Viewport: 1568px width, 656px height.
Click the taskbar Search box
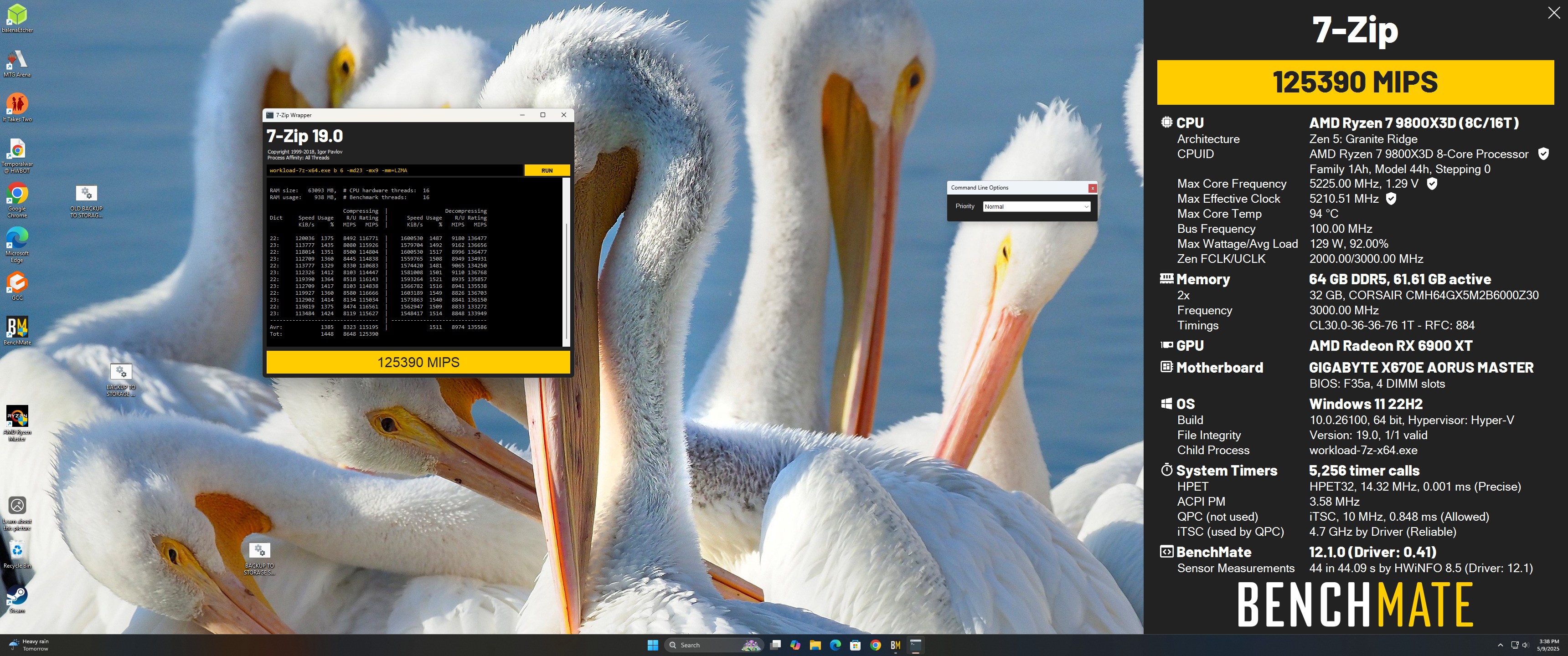(x=713, y=645)
